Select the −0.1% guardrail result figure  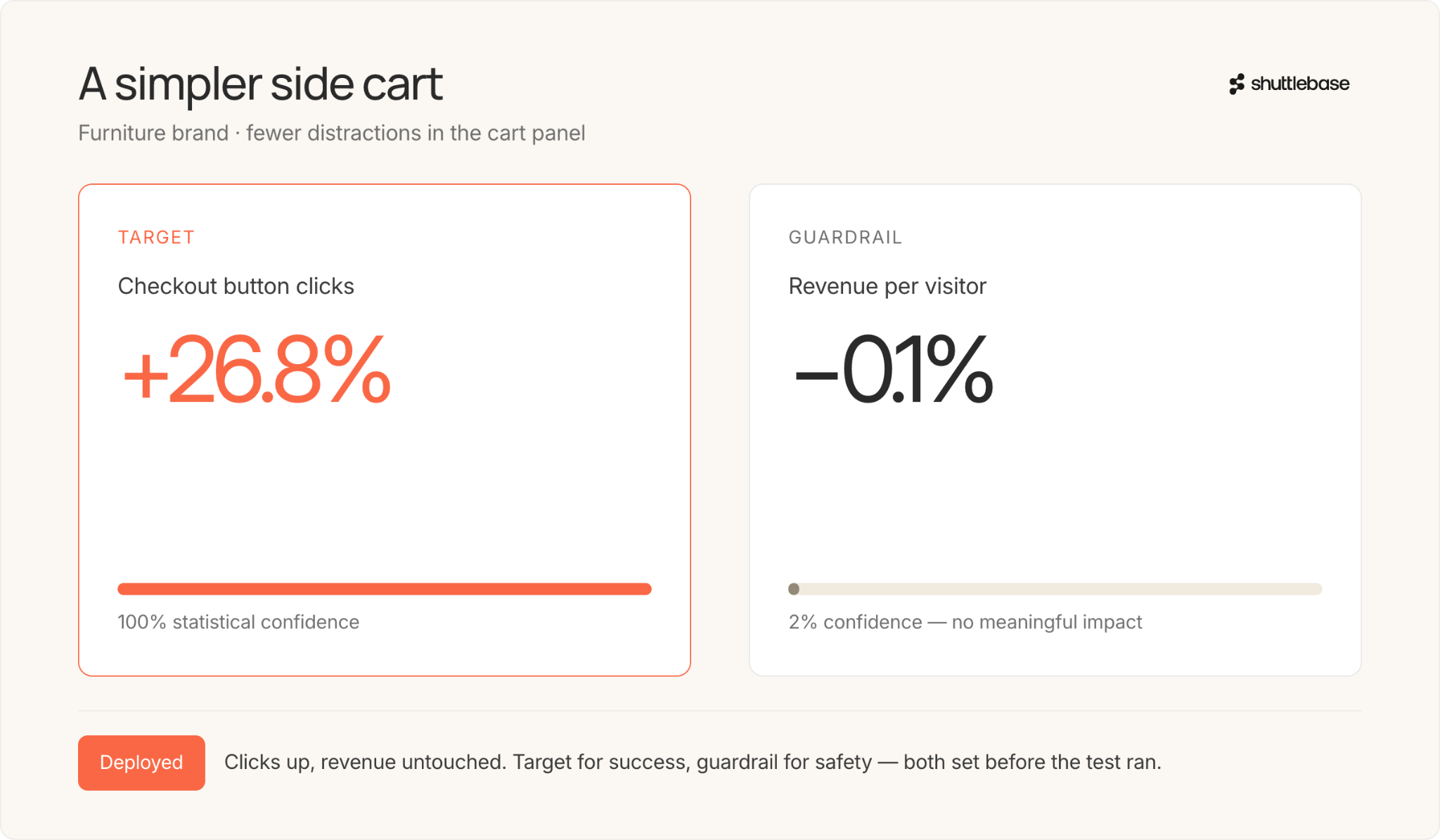point(894,370)
